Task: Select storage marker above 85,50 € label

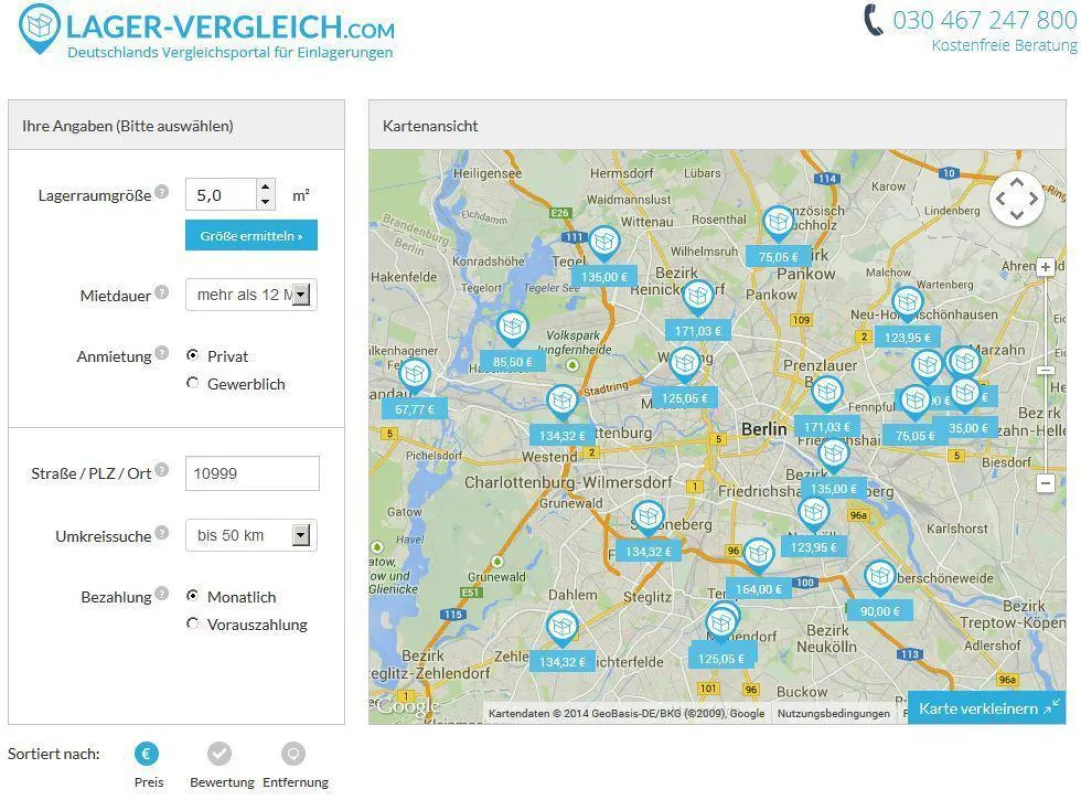Action: coord(512,328)
